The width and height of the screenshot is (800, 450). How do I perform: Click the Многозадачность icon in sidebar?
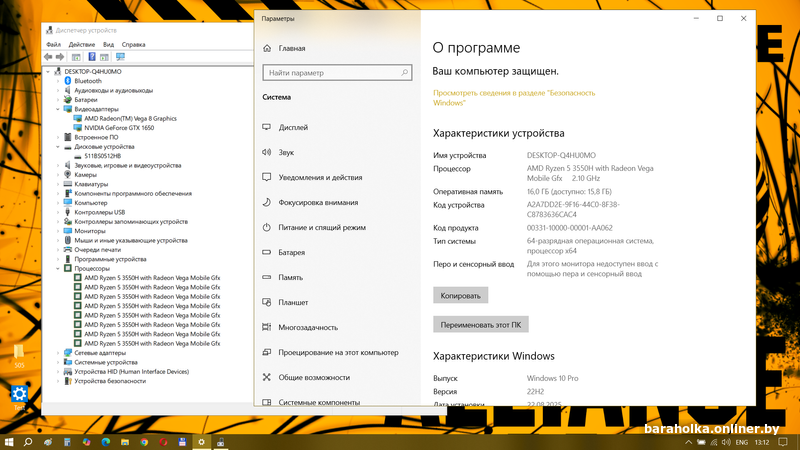click(266, 327)
